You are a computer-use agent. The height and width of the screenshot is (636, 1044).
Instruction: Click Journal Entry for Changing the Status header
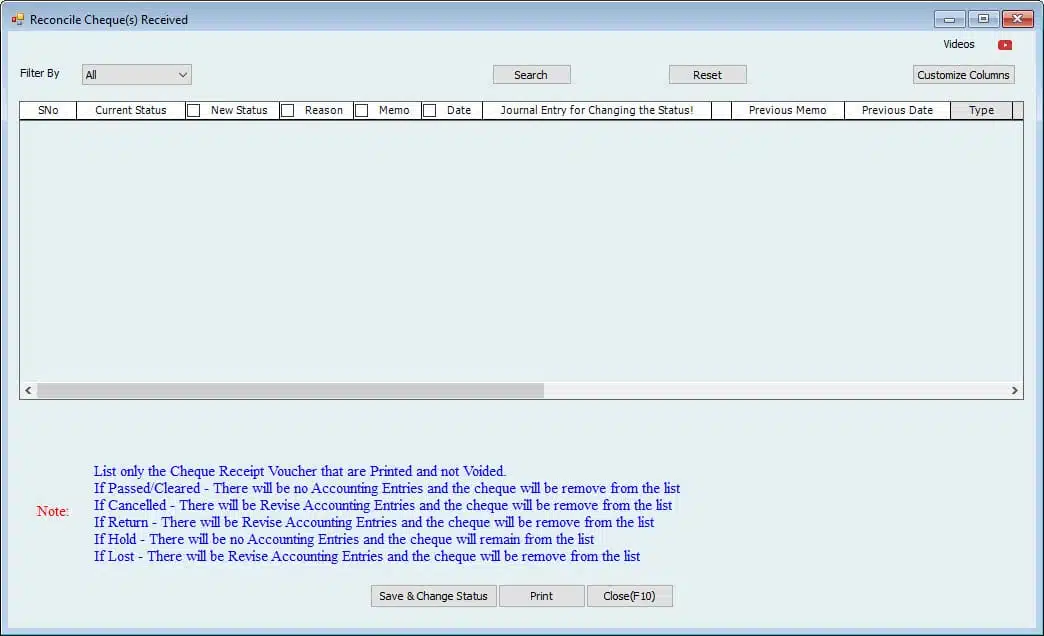tap(597, 111)
